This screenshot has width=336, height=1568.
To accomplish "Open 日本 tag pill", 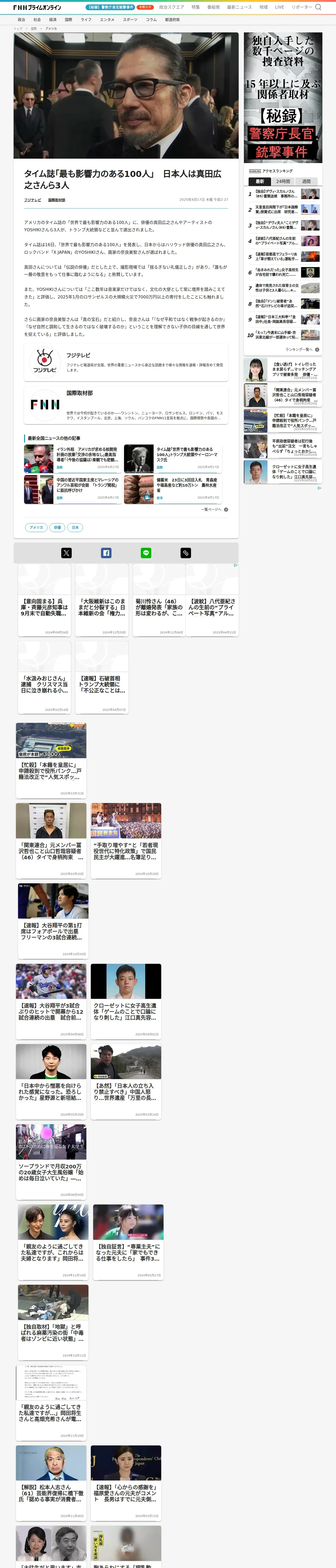I will (75, 527).
